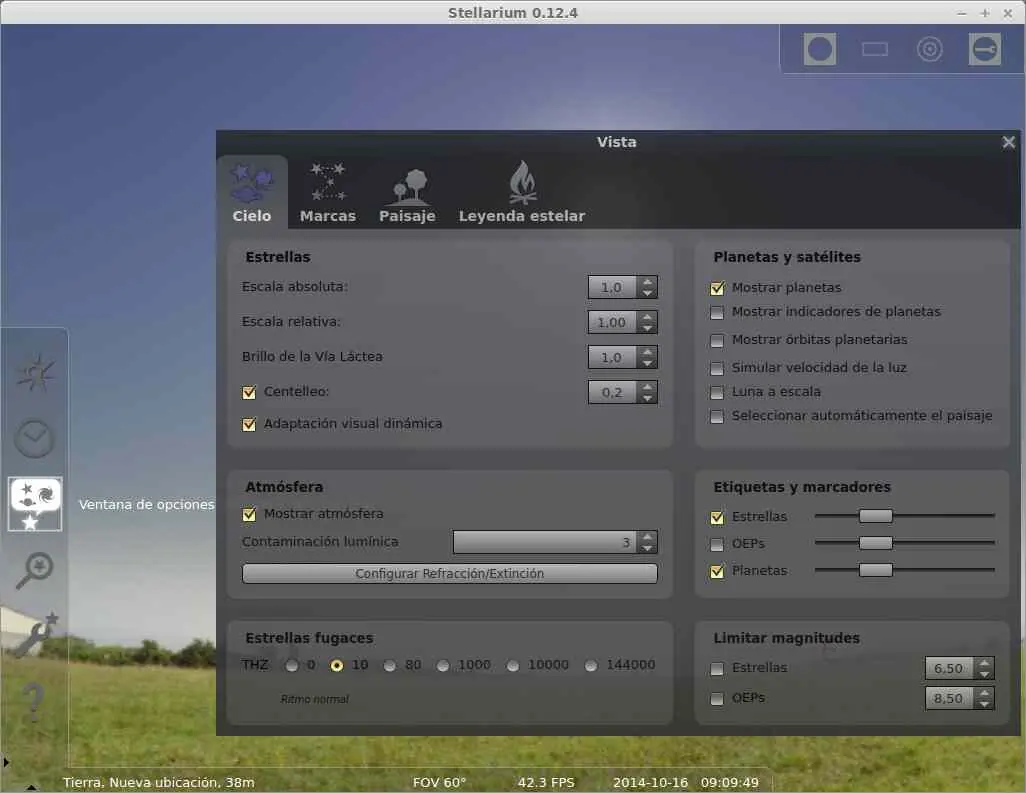Switch to the Cielo tab
The height and width of the screenshot is (793, 1026).
point(252,192)
